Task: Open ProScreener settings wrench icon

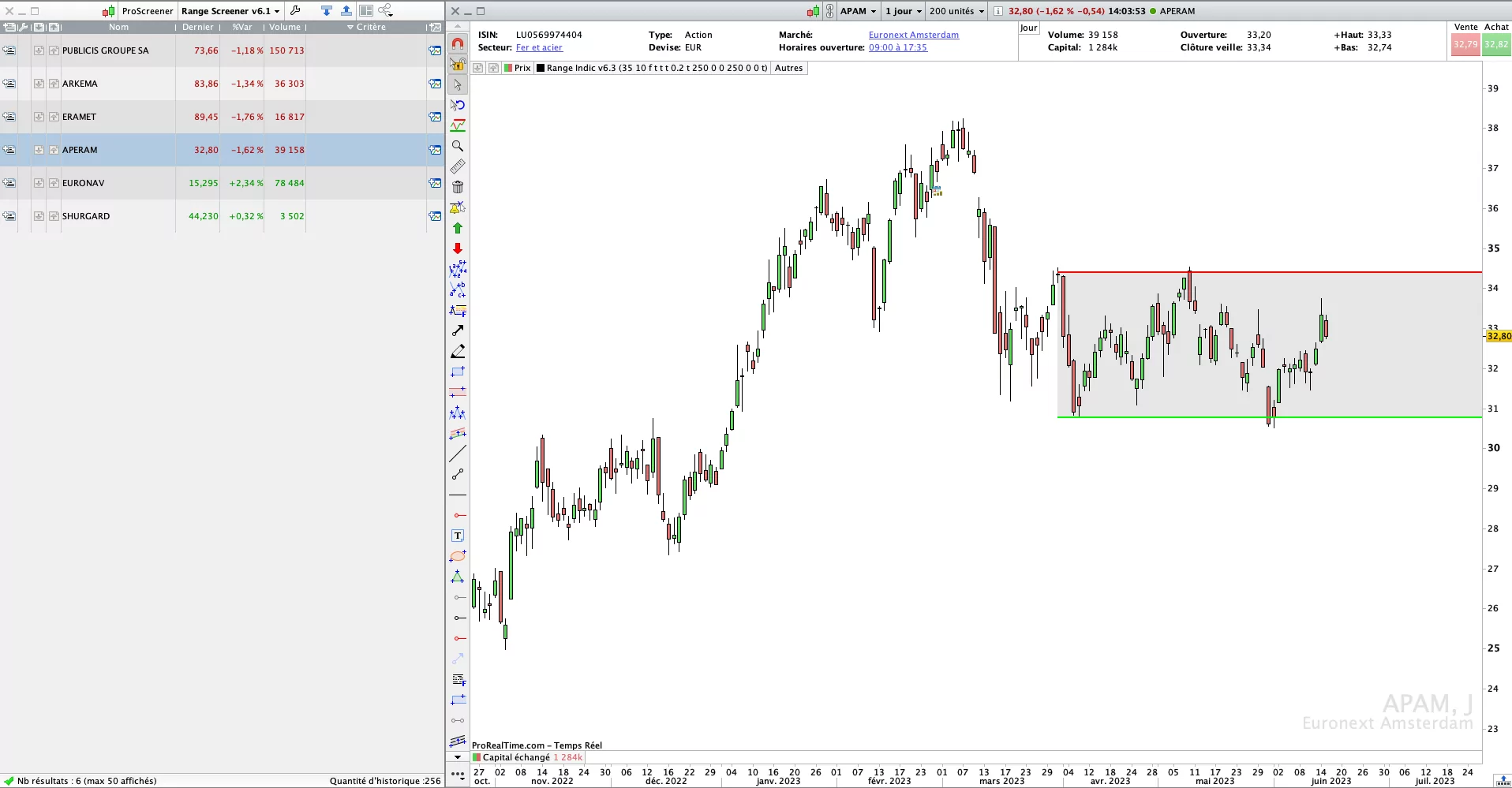Action: (295, 11)
